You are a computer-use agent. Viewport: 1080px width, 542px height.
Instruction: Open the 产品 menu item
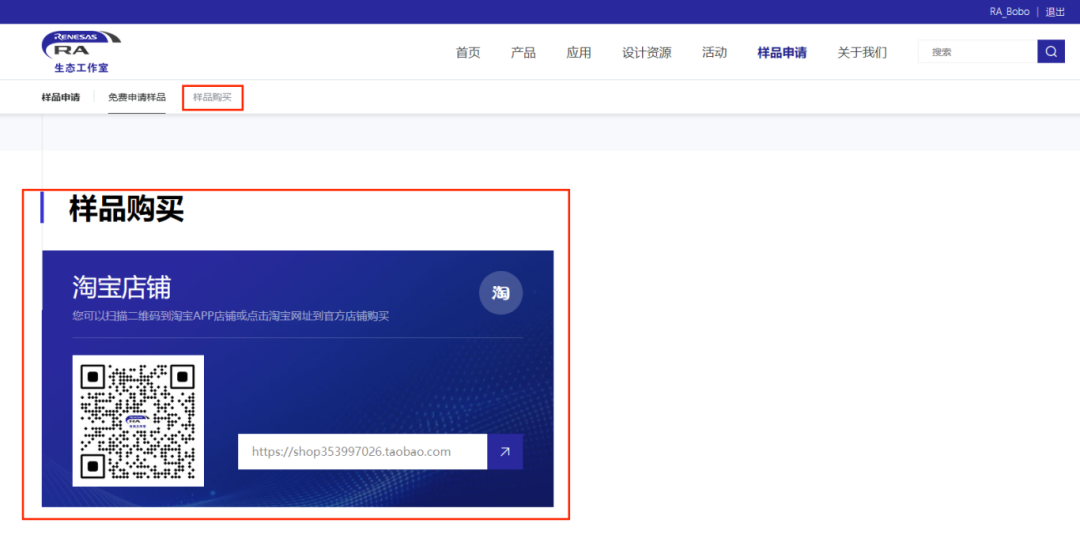tap(523, 52)
